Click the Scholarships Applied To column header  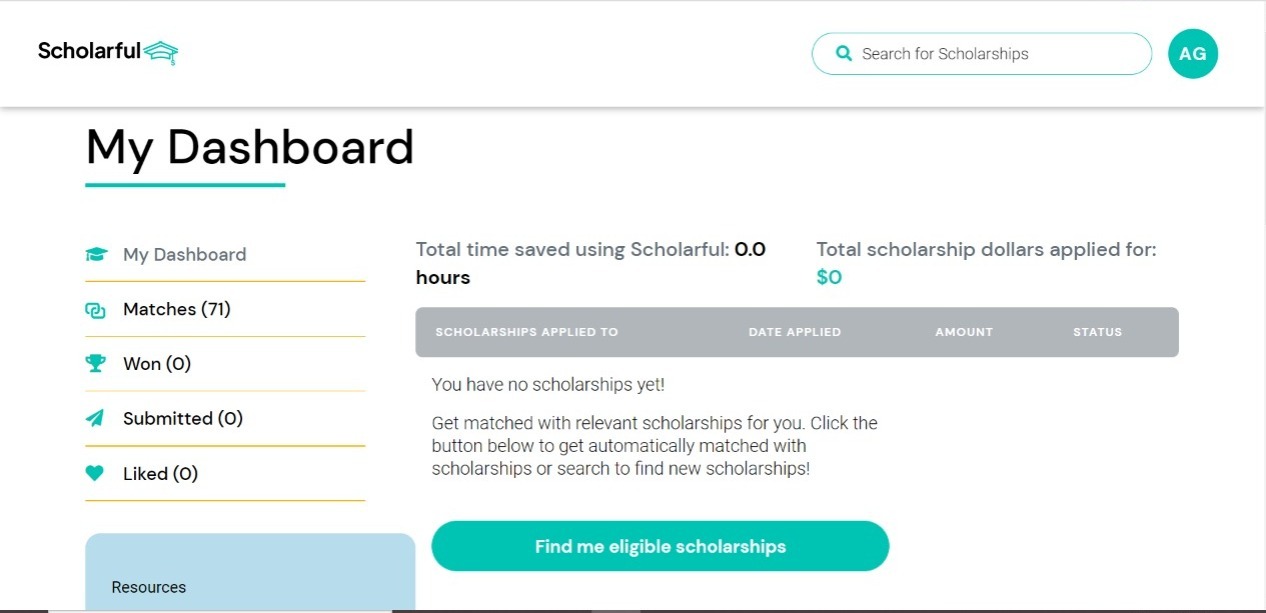click(527, 332)
